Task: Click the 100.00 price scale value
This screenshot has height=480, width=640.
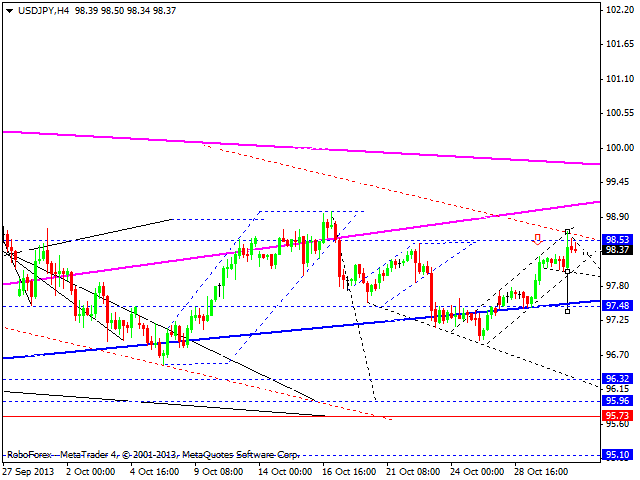Action: [x=620, y=148]
